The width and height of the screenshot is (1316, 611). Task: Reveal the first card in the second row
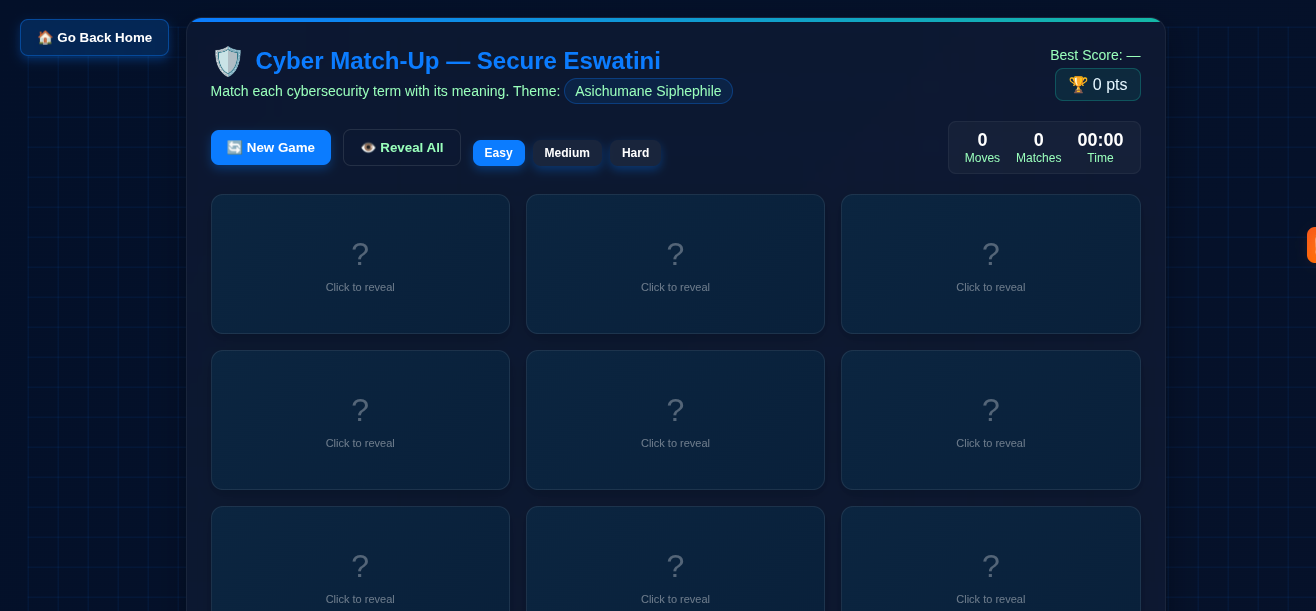pyautogui.click(x=360, y=420)
